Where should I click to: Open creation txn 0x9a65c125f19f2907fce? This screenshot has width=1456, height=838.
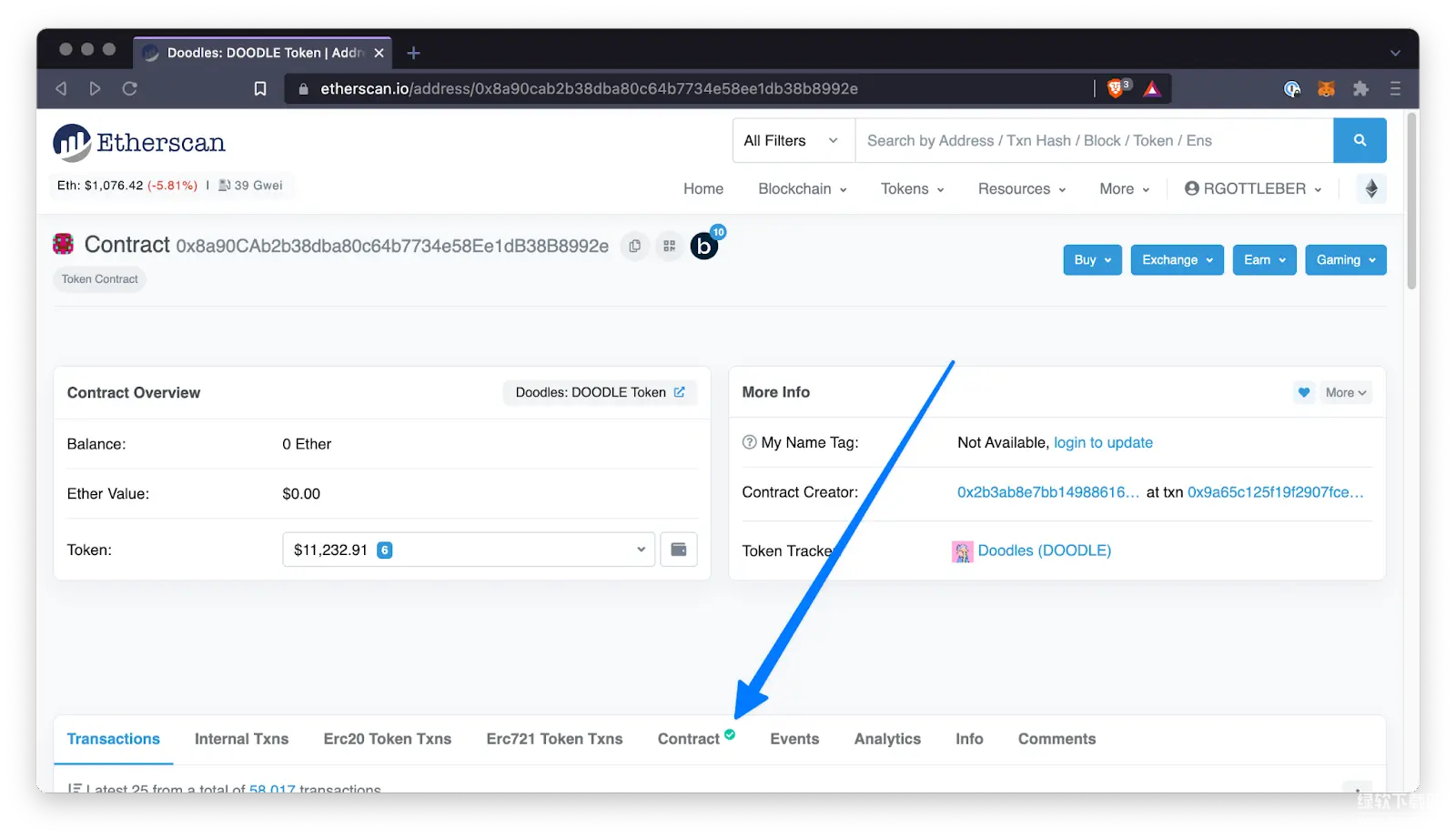point(1276,492)
